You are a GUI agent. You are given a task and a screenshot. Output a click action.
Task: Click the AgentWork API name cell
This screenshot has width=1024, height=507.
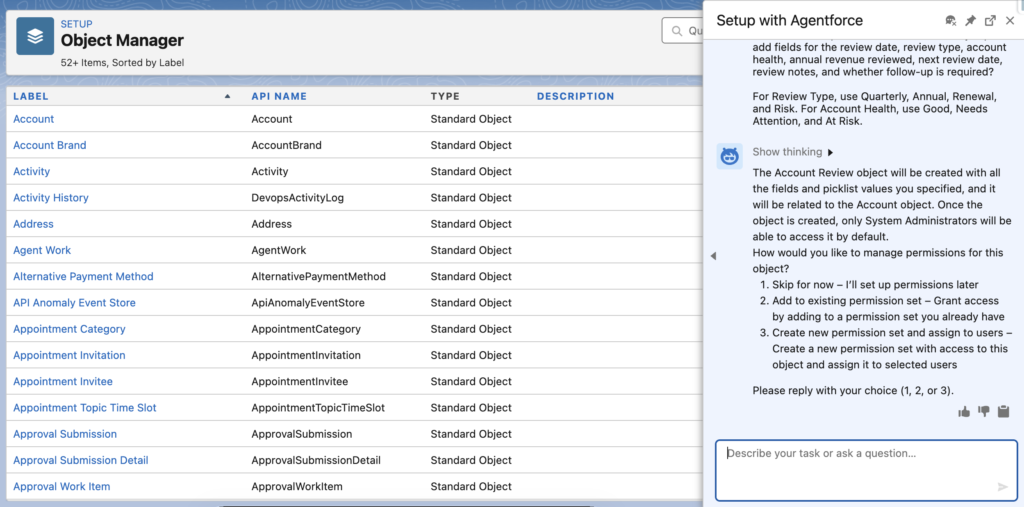278,250
